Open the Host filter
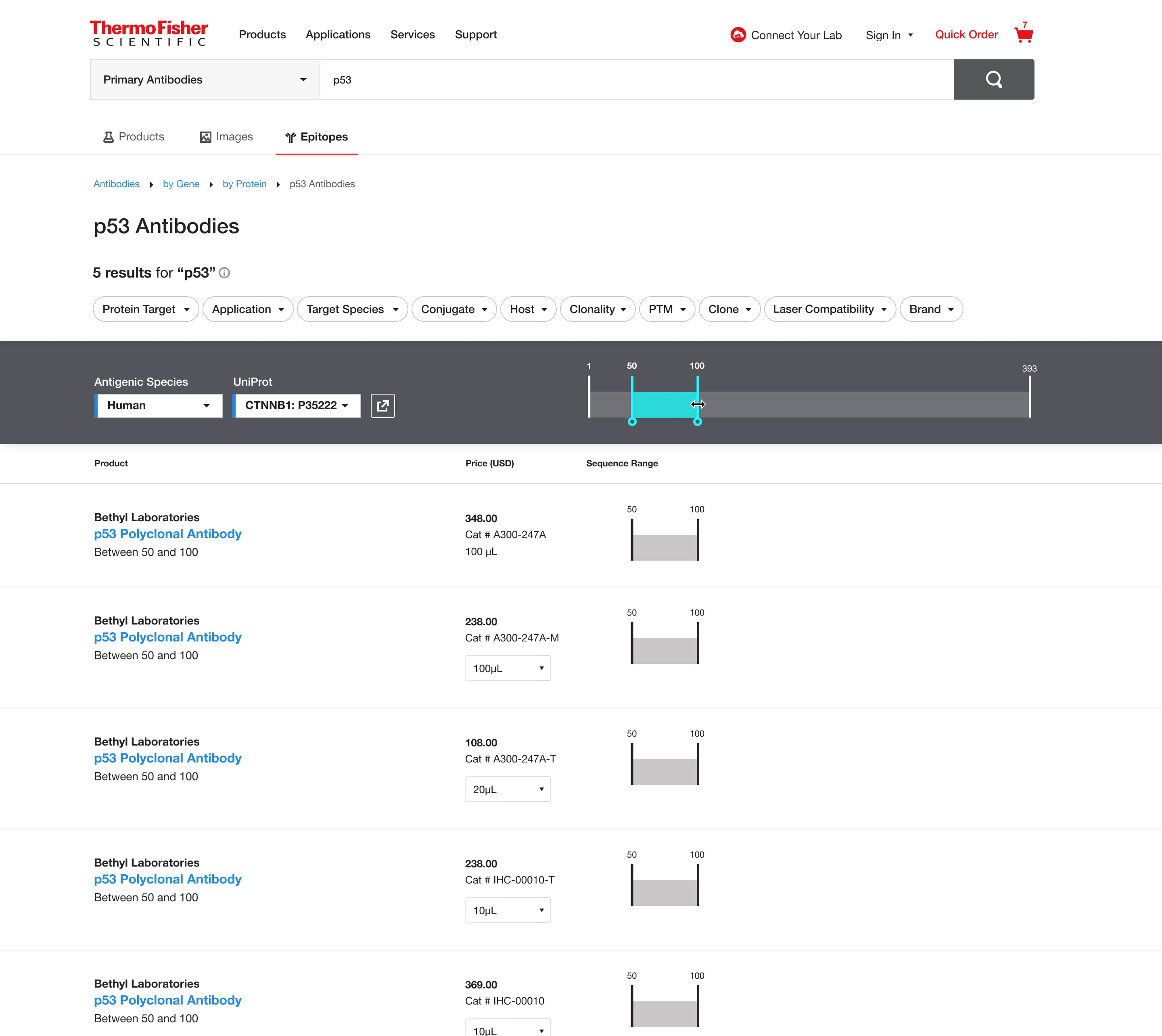This screenshot has width=1162, height=1036. (528, 309)
